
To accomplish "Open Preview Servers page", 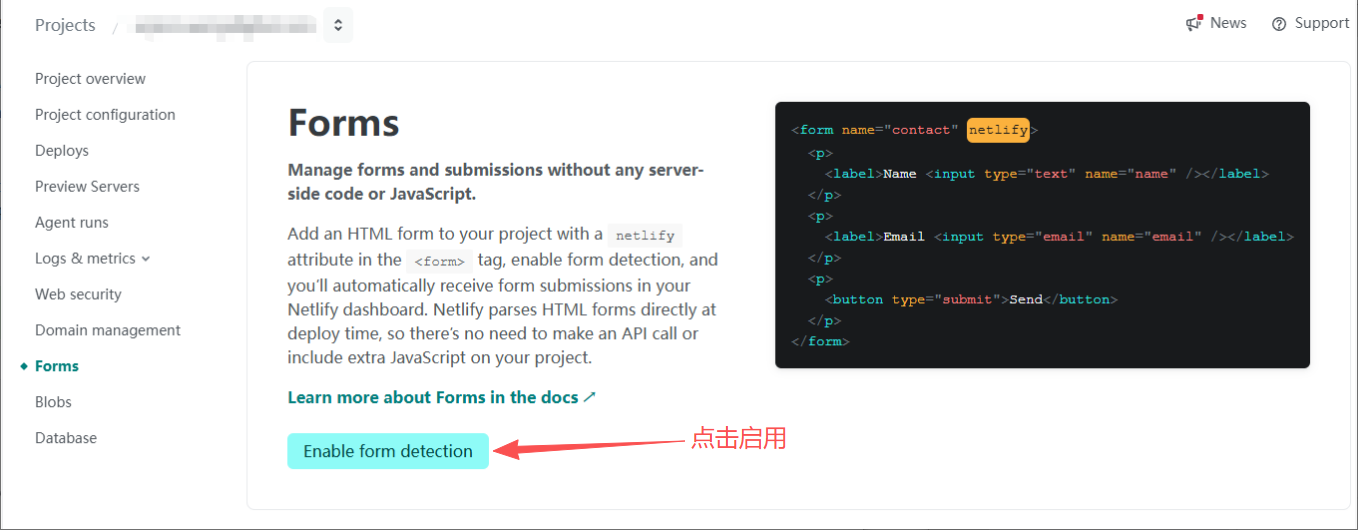I will pyautogui.click(x=87, y=187).
